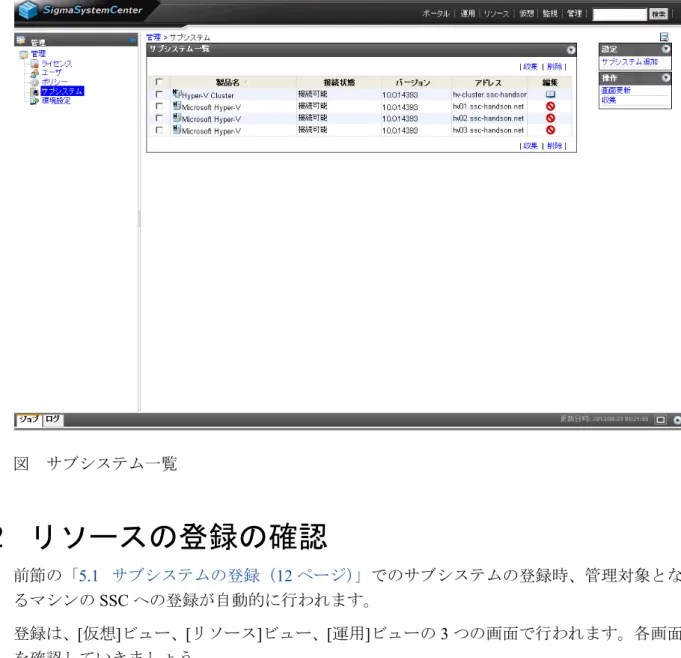Viewport: 681px width, 658px height.
Task: Open the 仮想 view in top bar
Action: (x=526, y=14)
